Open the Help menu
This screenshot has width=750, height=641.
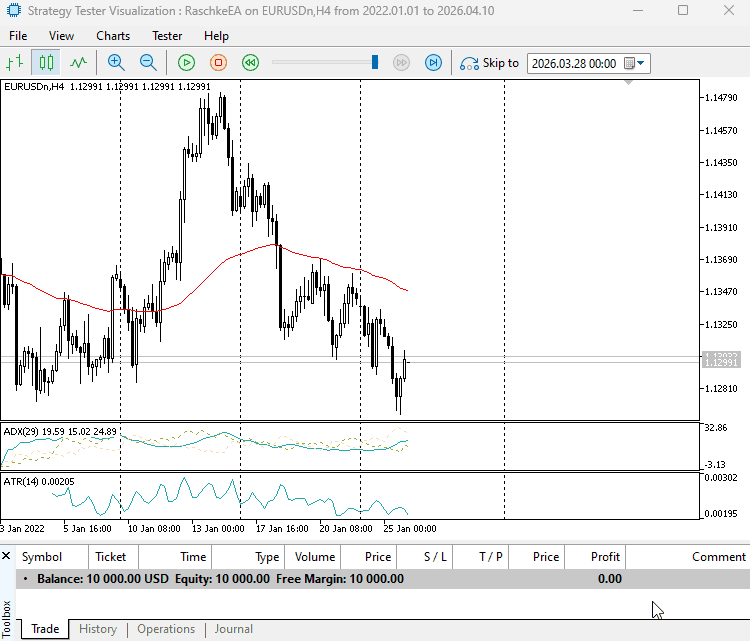pos(216,36)
